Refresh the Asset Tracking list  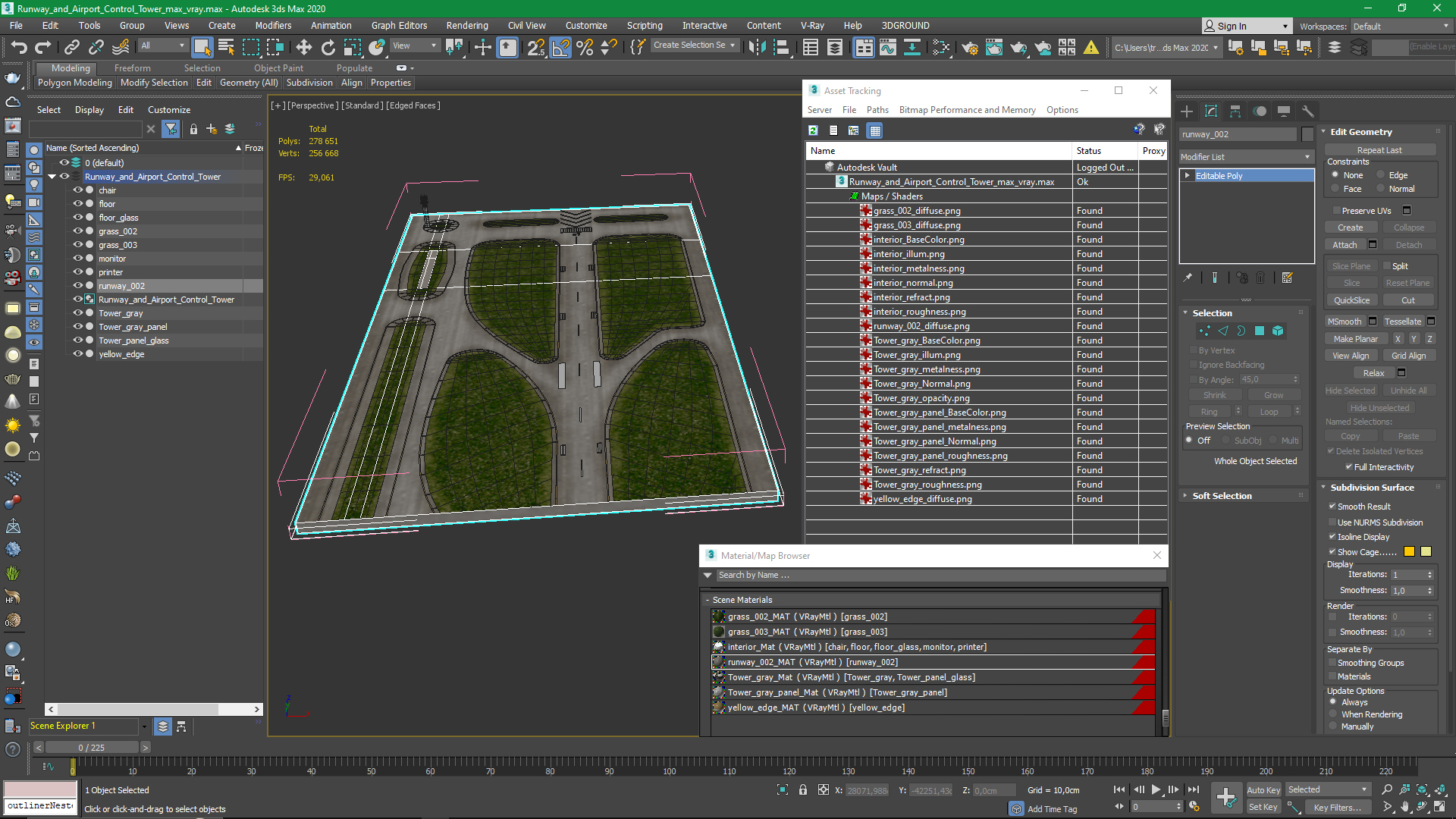pos(813,130)
